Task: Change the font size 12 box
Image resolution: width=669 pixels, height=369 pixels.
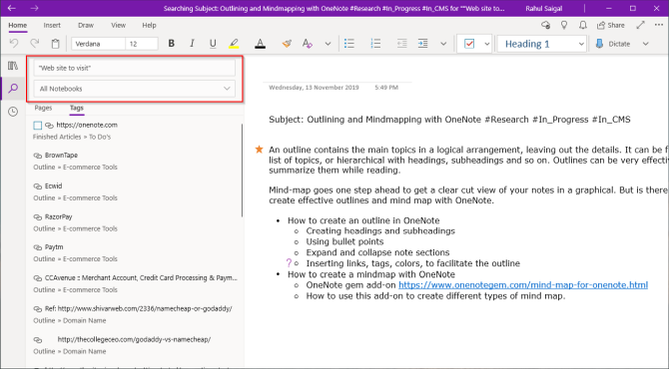Action: pos(142,44)
